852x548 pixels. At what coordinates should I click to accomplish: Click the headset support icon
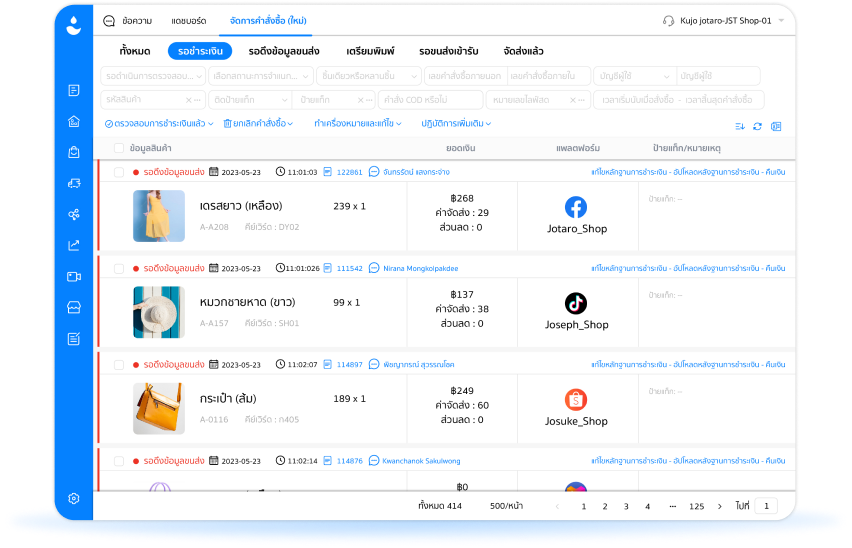point(668,21)
